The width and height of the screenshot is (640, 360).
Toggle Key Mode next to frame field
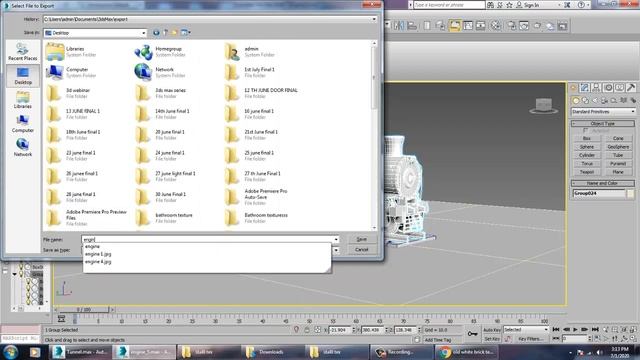tap(556, 339)
